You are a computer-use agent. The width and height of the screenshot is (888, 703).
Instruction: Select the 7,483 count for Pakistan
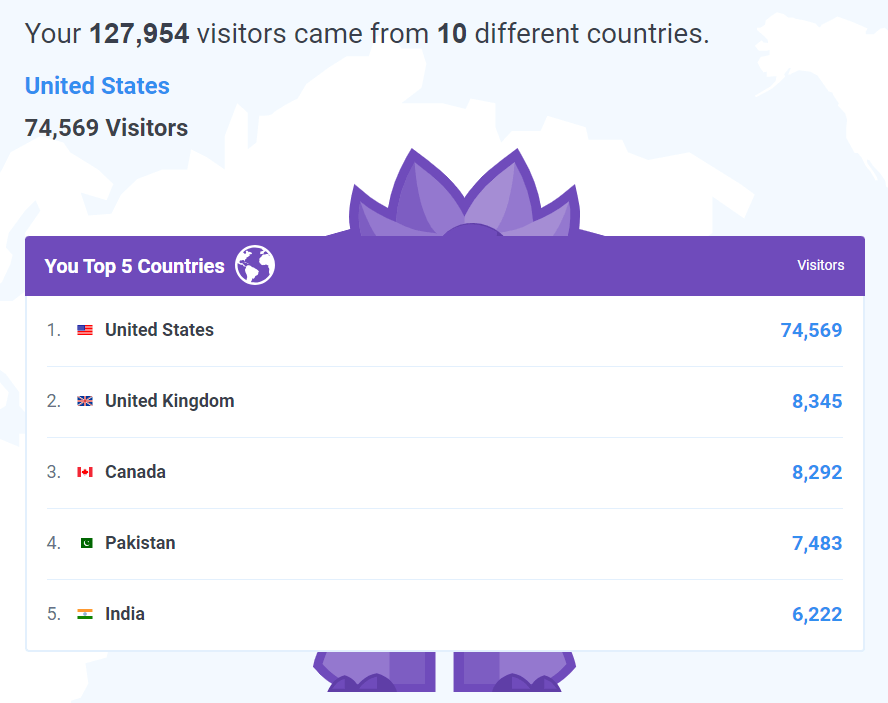[817, 542]
